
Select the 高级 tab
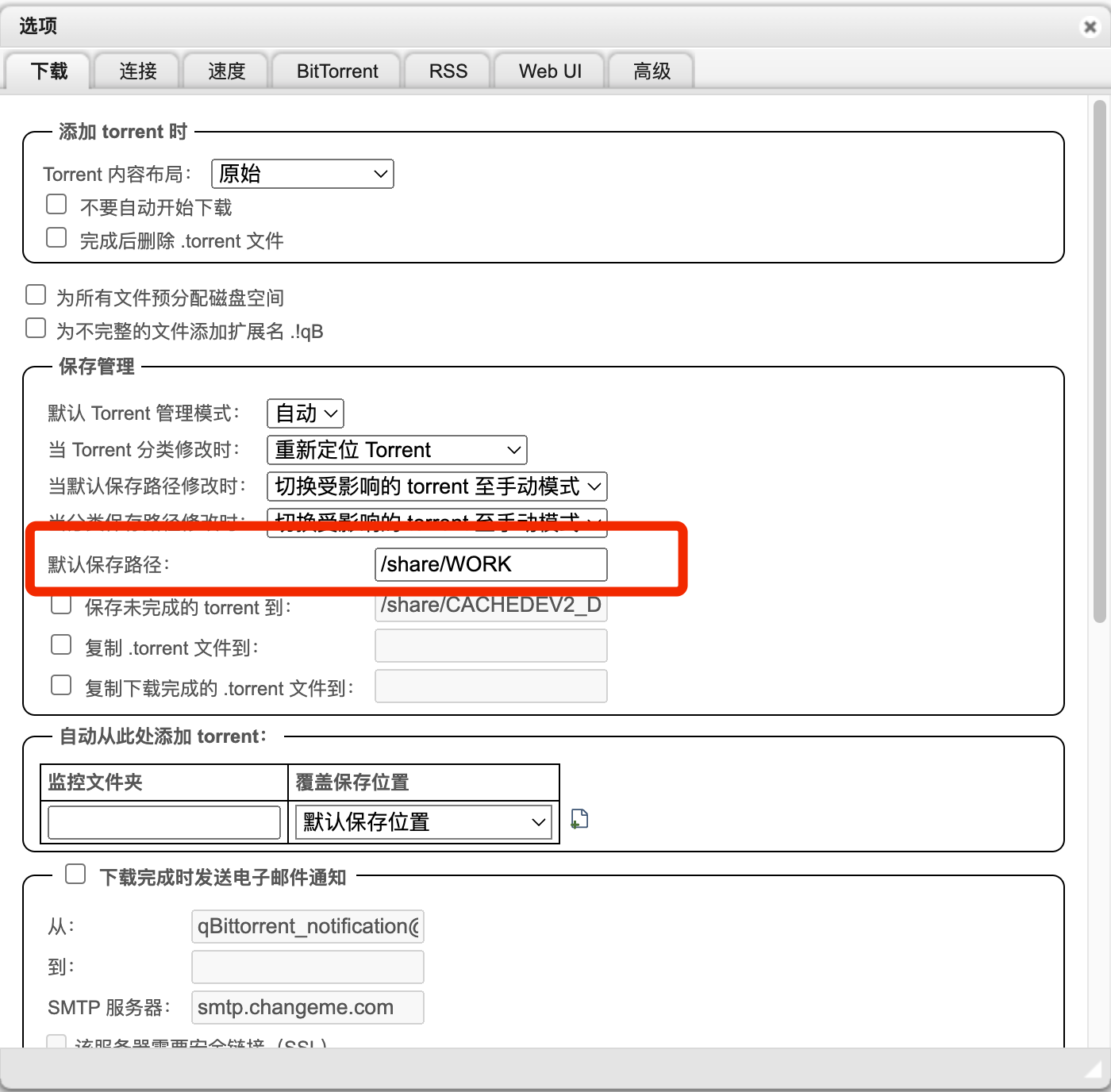tap(651, 71)
